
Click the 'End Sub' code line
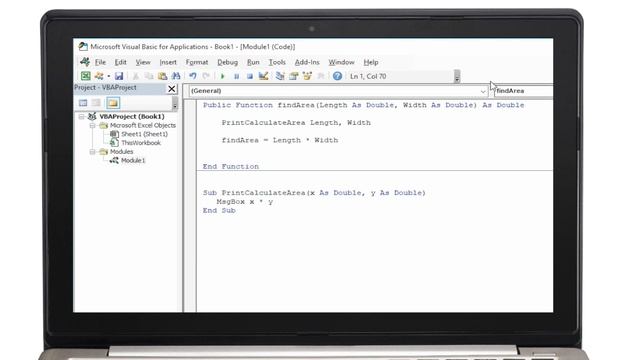pyautogui.click(x=219, y=211)
